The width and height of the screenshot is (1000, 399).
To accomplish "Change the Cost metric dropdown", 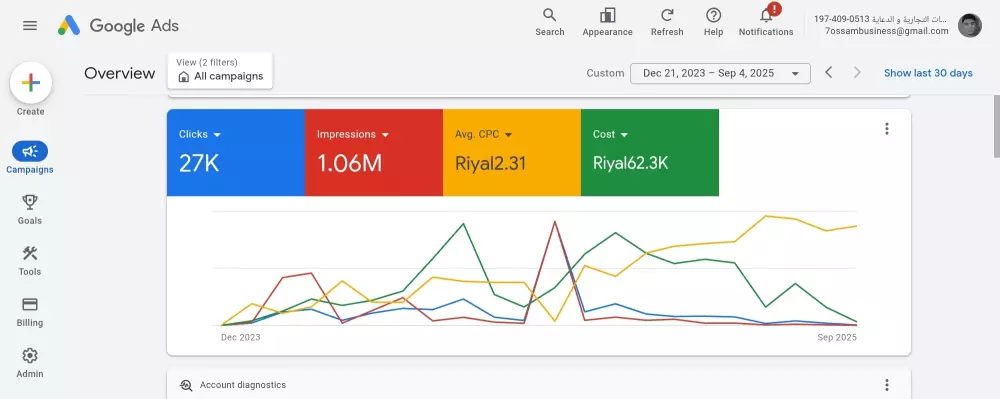I will (x=610, y=134).
